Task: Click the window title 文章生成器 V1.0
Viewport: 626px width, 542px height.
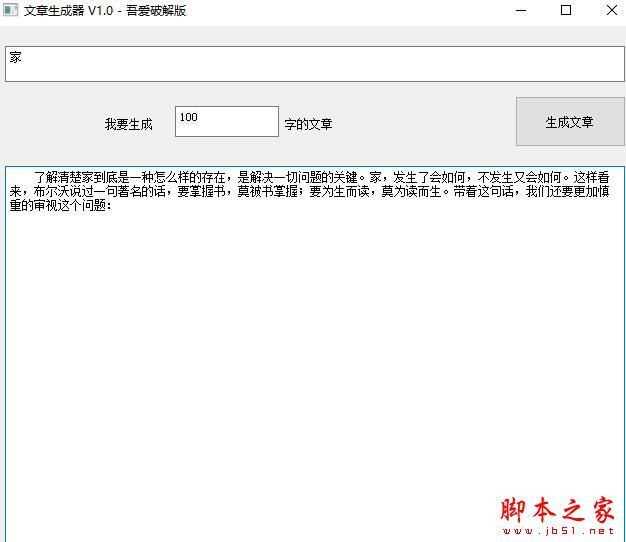Action: pos(68,11)
